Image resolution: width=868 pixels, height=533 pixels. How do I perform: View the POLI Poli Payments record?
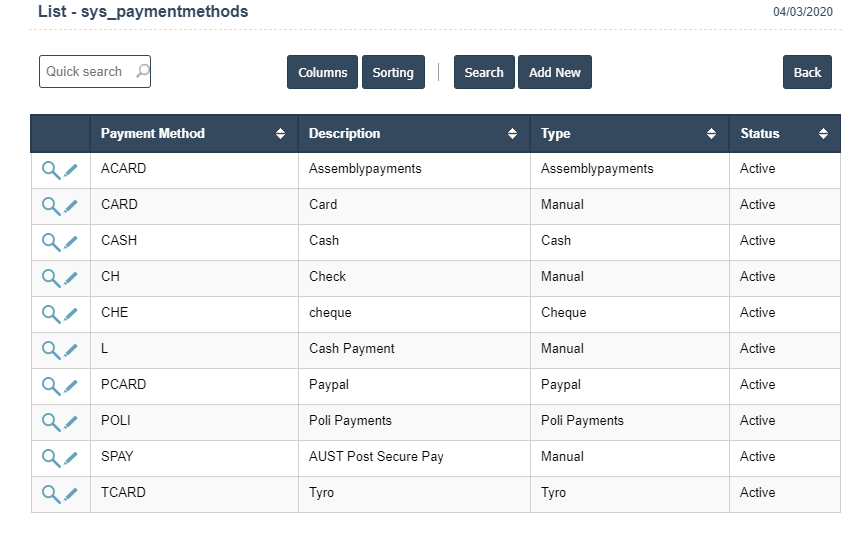tap(50, 422)
